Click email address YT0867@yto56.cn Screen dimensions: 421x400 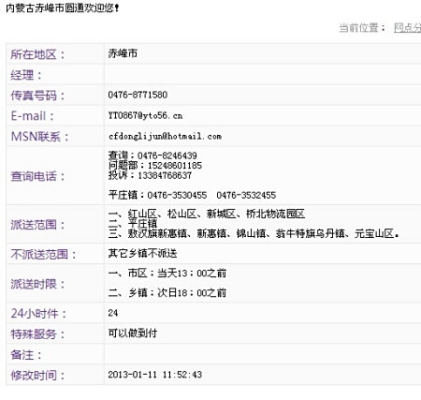point(145,115)
